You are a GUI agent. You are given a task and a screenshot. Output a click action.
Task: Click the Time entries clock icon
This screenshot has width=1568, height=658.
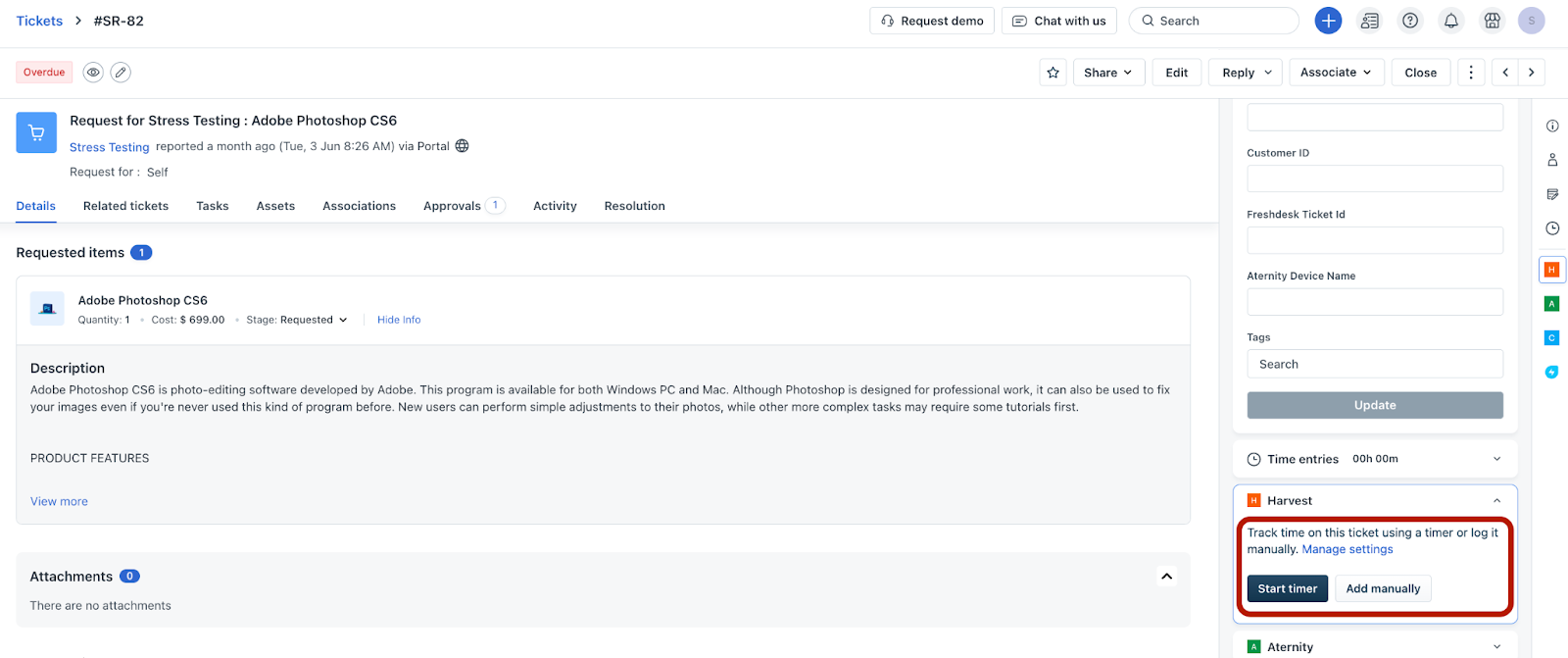tap(1253, 459)
